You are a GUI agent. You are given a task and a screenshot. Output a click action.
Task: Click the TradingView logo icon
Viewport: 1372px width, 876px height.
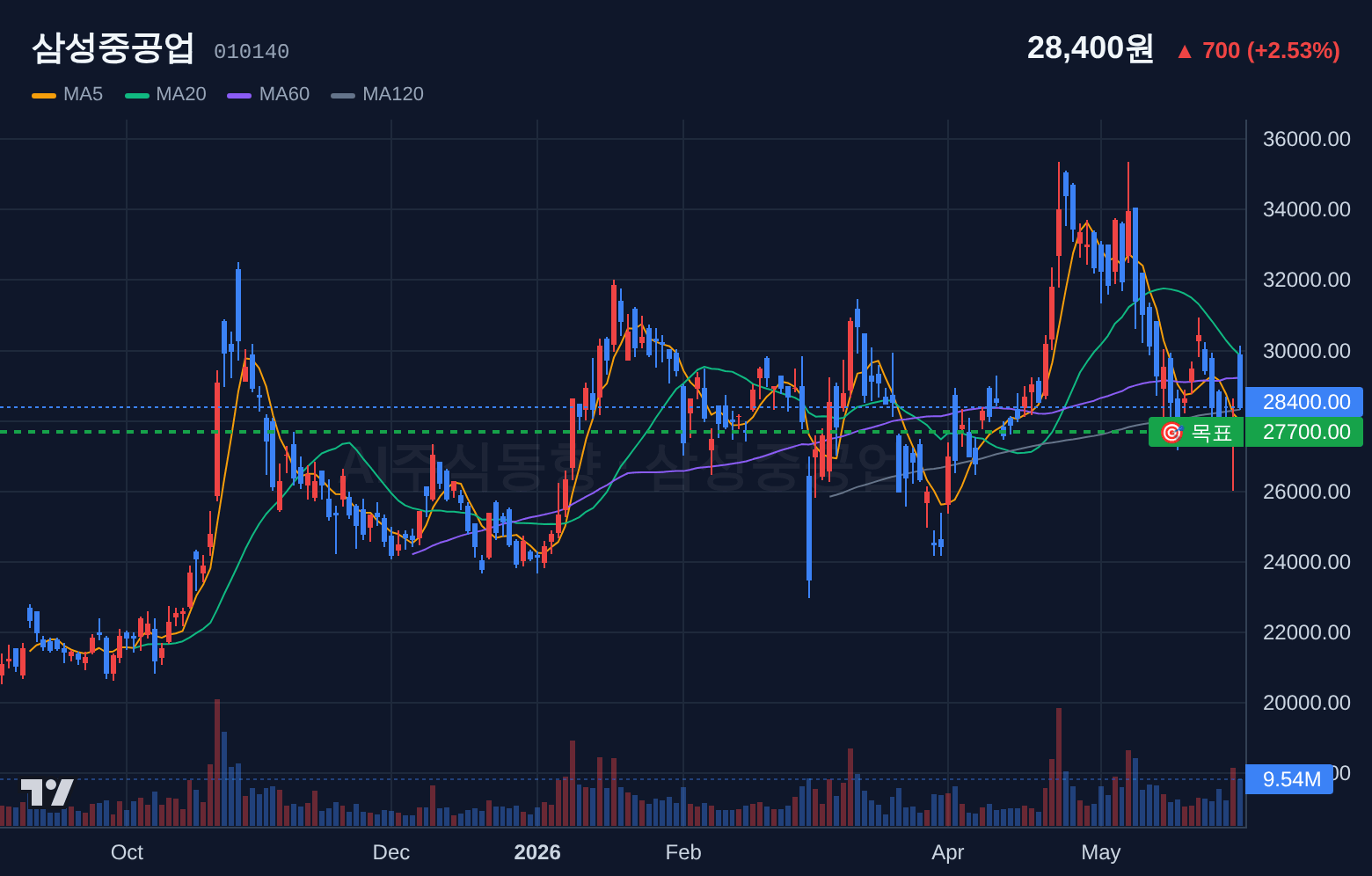pos(47,792)
